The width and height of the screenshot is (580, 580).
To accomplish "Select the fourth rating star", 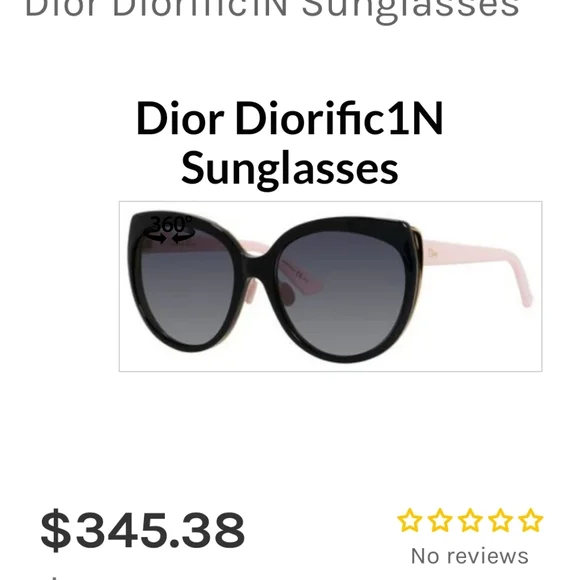I will tap(500, 520).
